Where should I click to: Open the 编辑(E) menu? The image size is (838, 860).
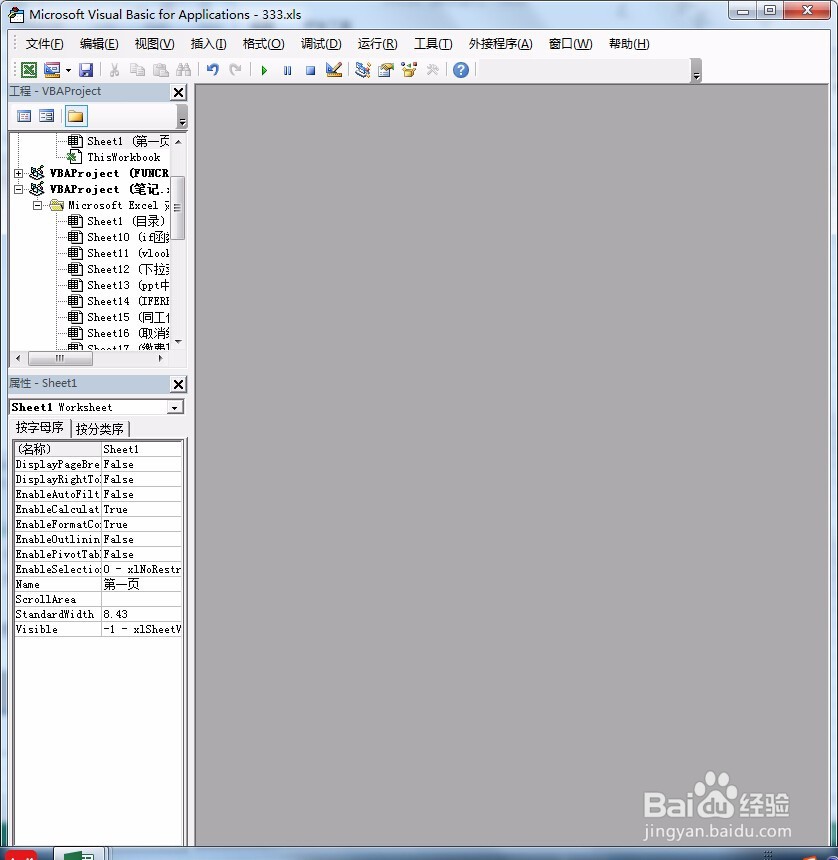coord(99,44)
